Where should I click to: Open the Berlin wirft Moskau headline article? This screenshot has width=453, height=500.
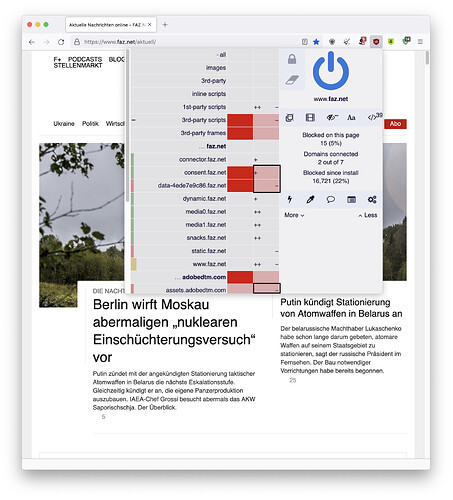(174, 331)
